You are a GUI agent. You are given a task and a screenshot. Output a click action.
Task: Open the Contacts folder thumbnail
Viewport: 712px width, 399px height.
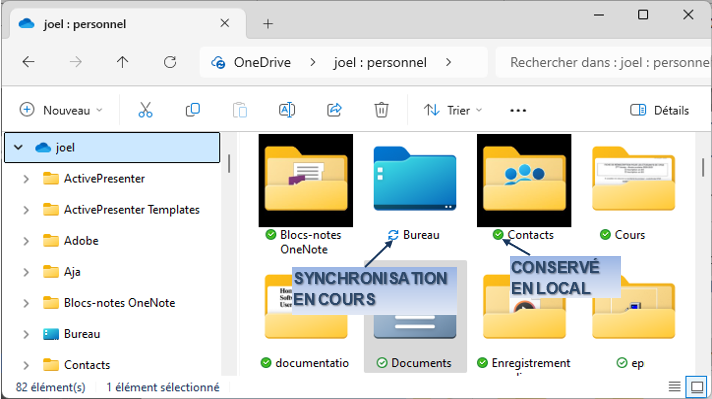(524, 180)
